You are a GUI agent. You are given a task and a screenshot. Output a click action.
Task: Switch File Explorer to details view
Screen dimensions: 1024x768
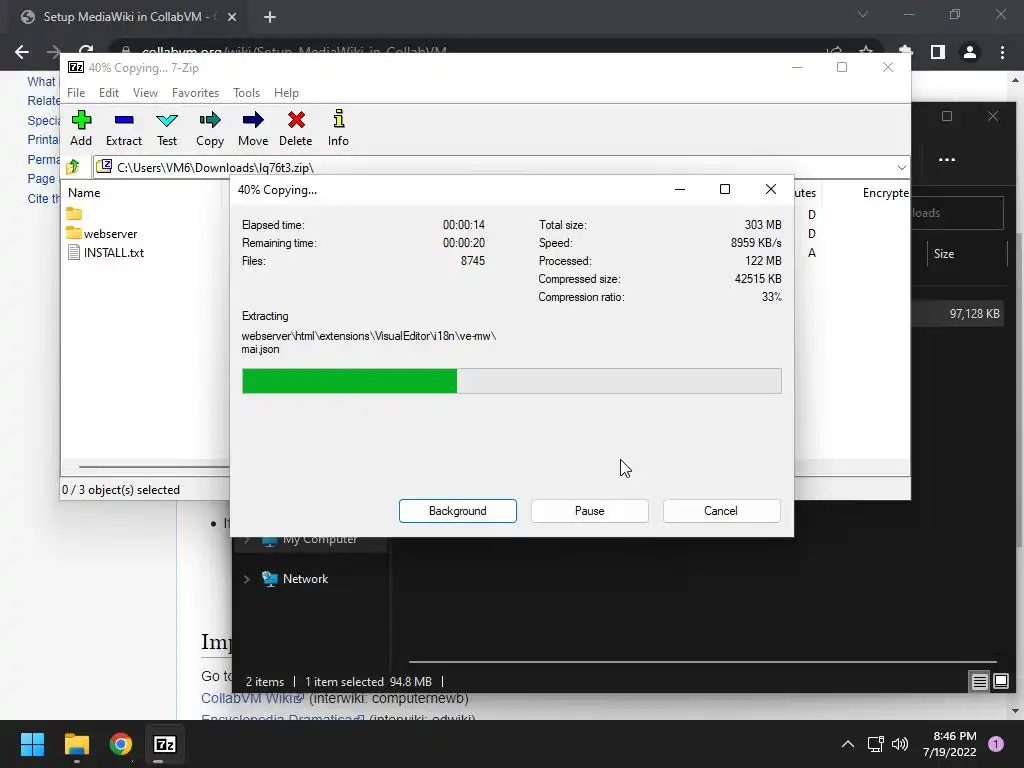[979, 681]
